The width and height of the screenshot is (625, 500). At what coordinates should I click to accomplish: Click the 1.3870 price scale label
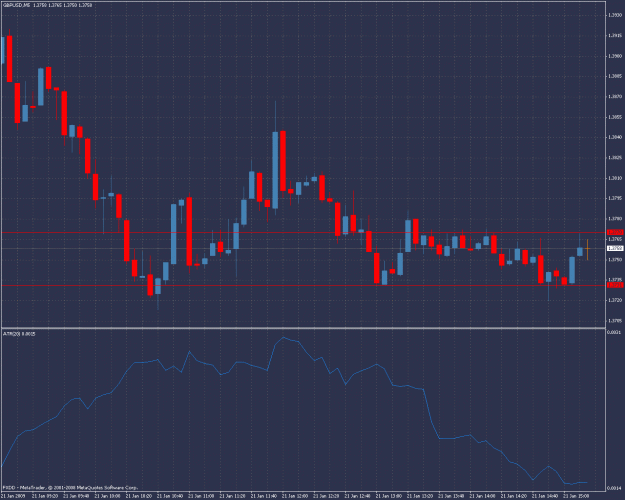(x=615, y=96)
